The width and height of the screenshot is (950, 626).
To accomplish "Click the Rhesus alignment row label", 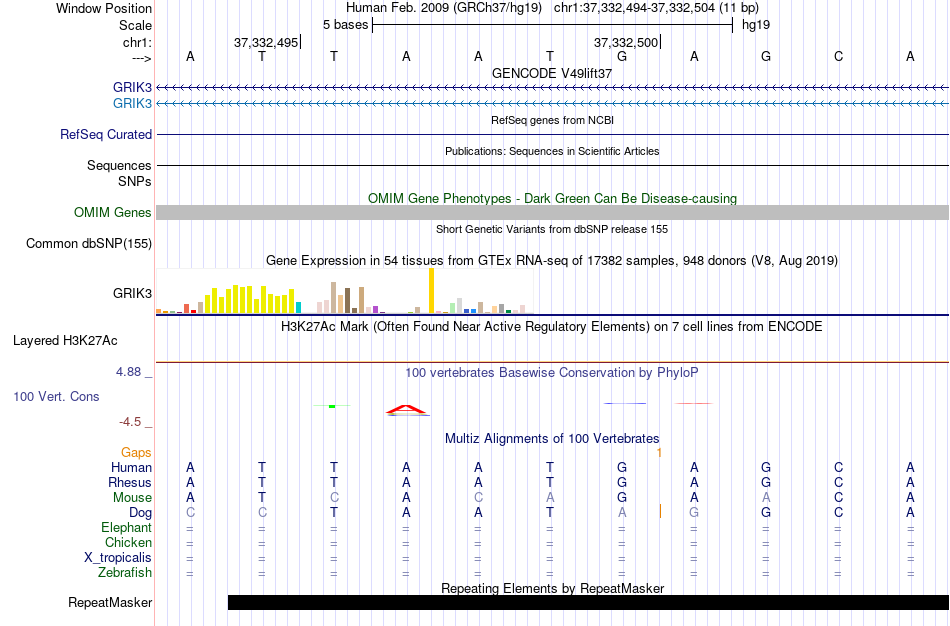I will (x=130, y=482).
